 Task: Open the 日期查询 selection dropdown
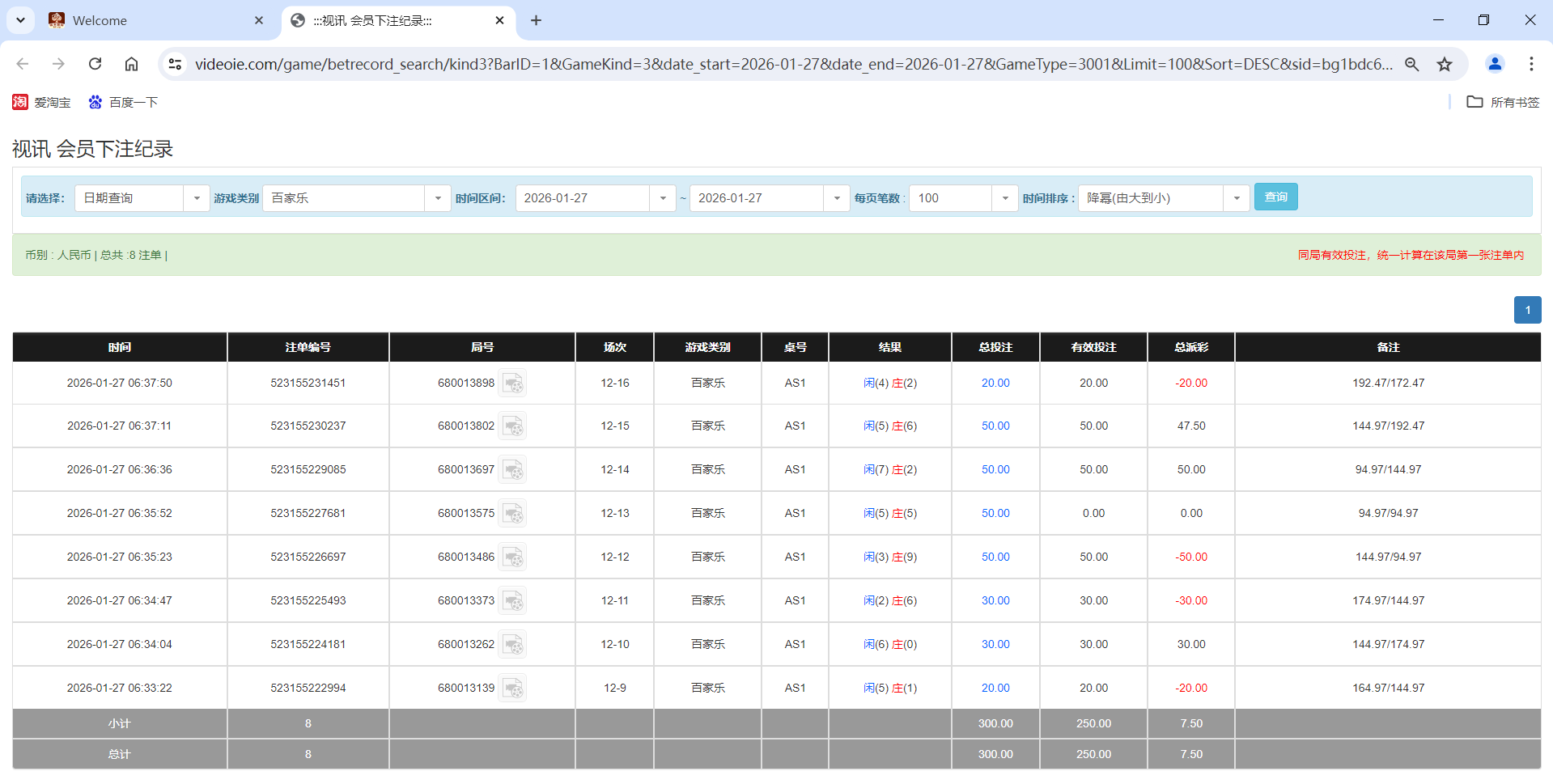[x=197, y=197]
